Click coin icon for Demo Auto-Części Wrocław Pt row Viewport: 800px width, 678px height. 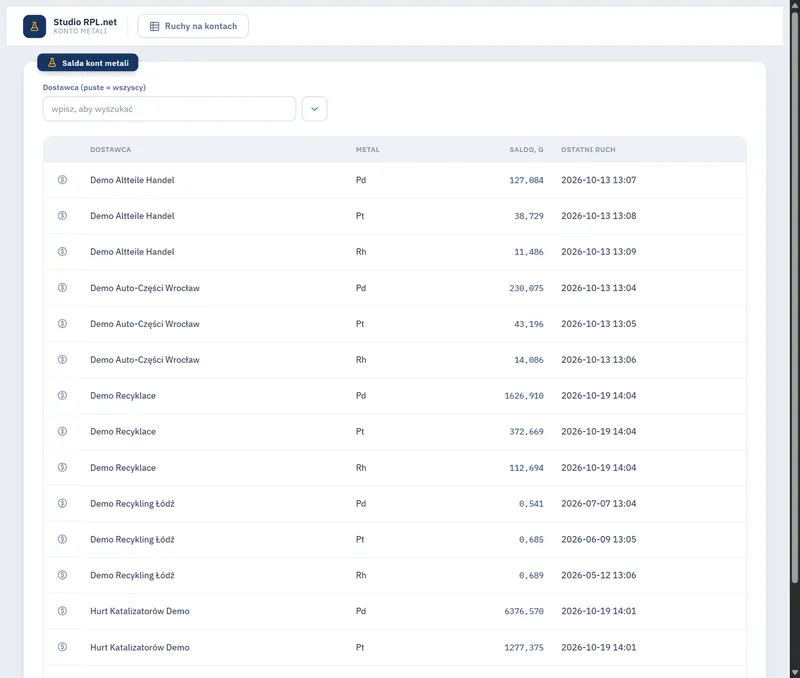point(62,323)
